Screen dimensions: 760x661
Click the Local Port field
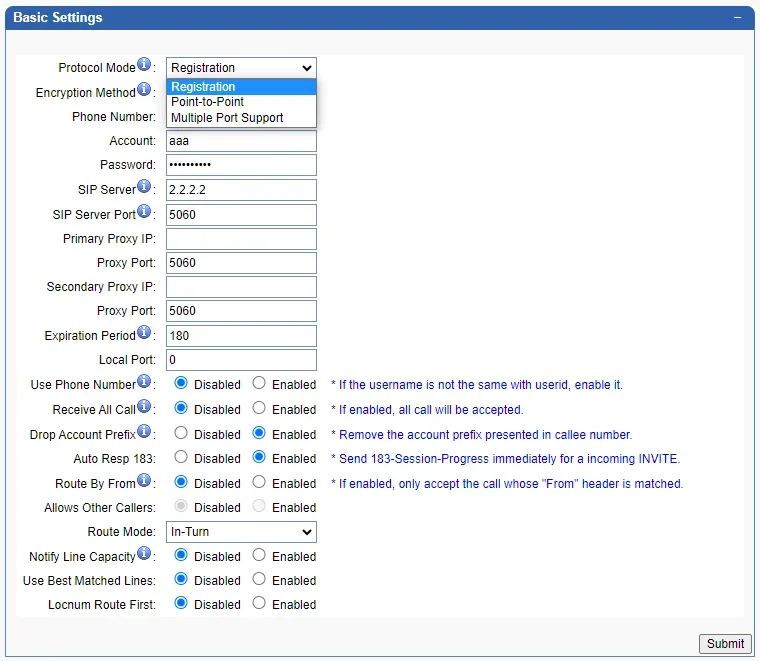point(241,360)
